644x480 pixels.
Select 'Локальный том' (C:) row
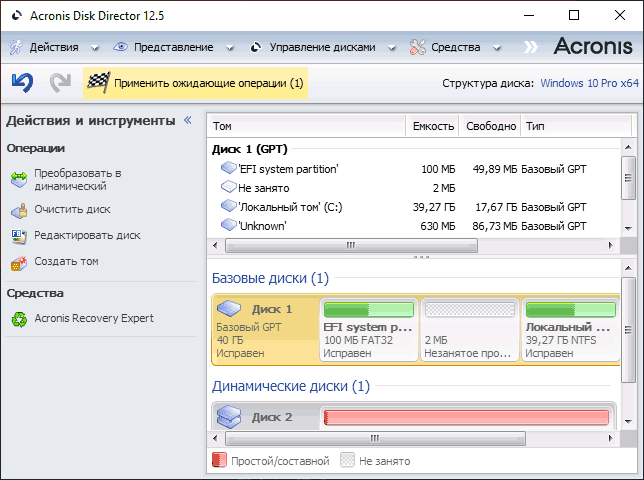pyautogui.click(x=415, y=207)
